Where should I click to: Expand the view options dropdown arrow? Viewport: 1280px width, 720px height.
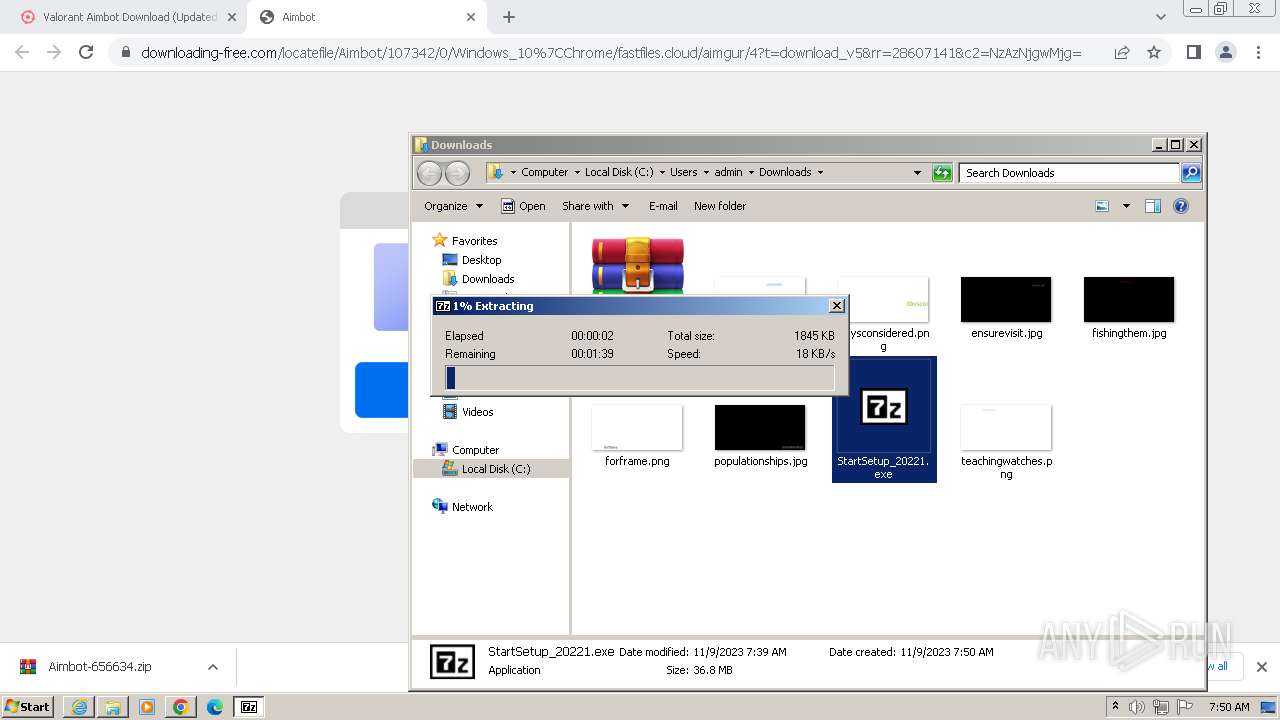(1126, 206)
